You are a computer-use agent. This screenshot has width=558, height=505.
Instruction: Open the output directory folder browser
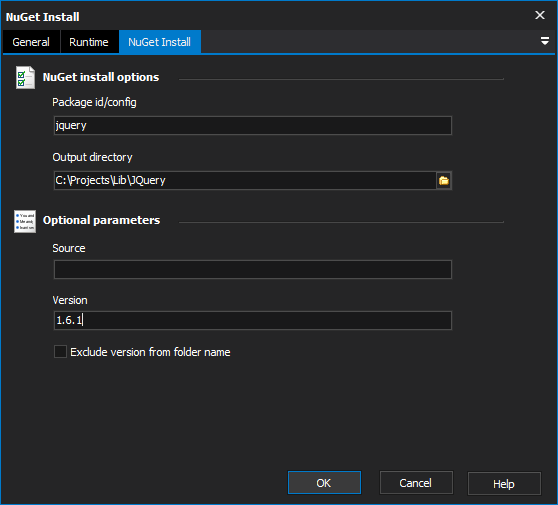point(444,180)
